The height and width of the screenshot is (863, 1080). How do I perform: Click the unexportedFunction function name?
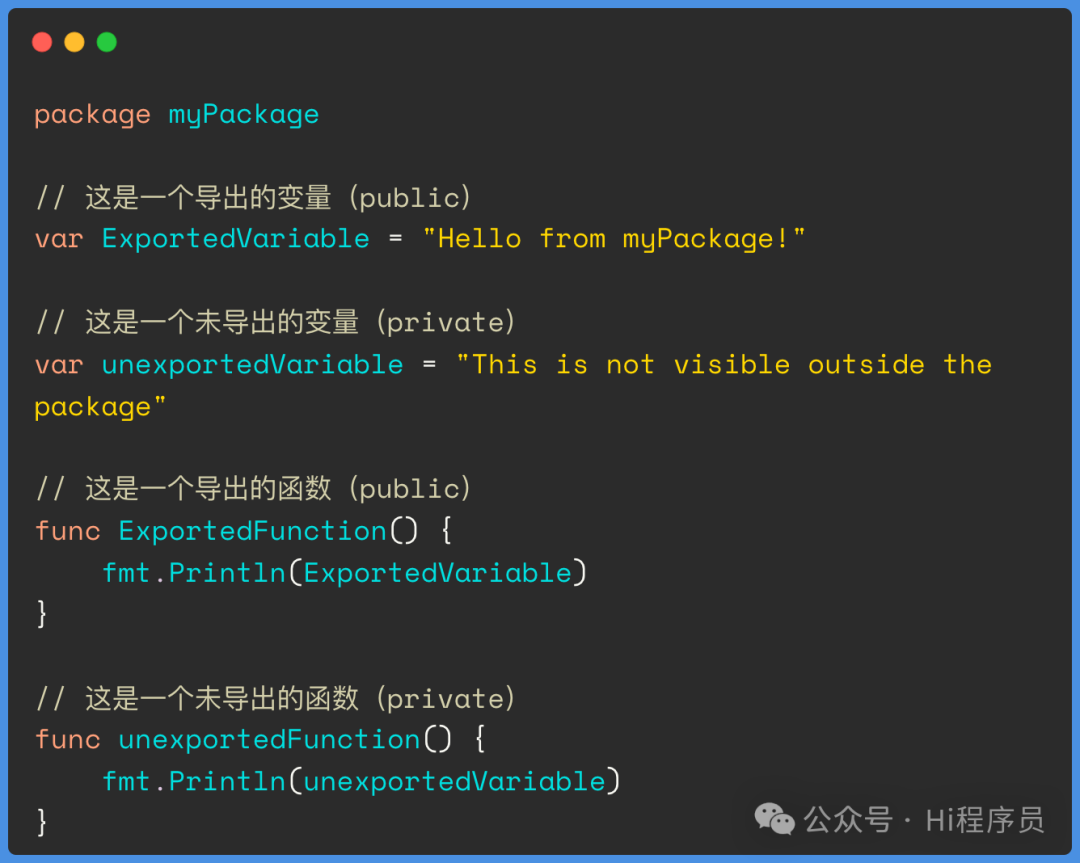coord(269,740)
